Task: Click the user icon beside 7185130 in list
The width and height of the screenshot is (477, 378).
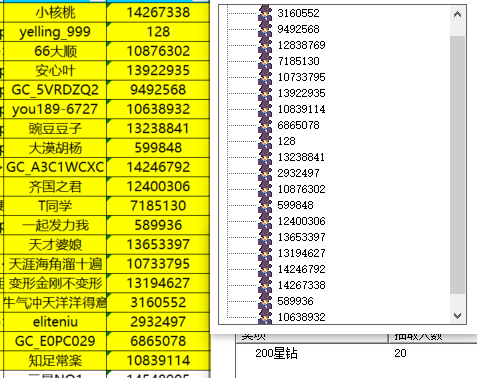Action: (x=265, y=61)
